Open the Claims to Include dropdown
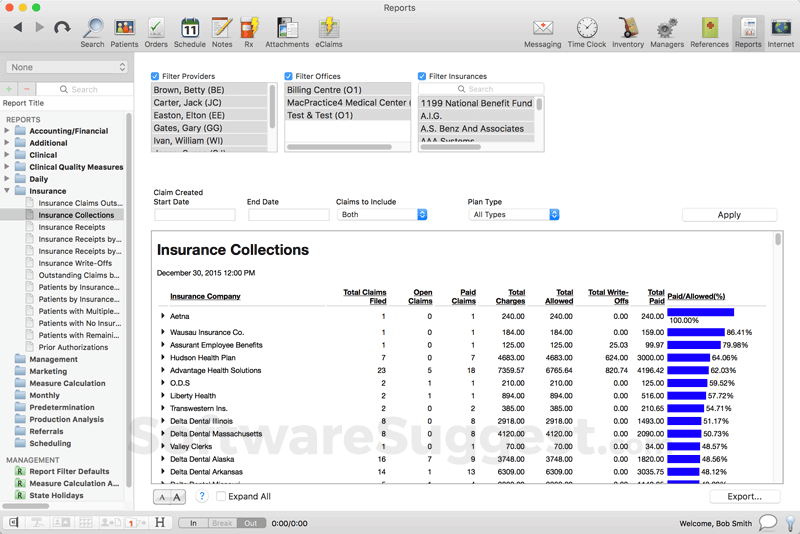 click(x=382, y=214)
